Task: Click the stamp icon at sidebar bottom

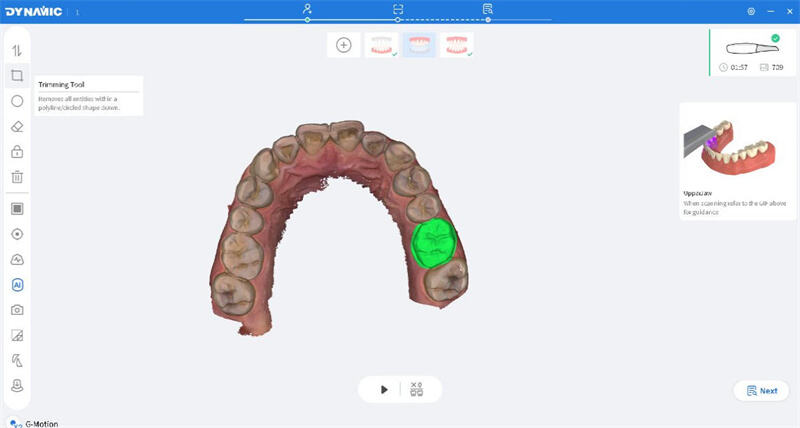Action: coord(17,386)
